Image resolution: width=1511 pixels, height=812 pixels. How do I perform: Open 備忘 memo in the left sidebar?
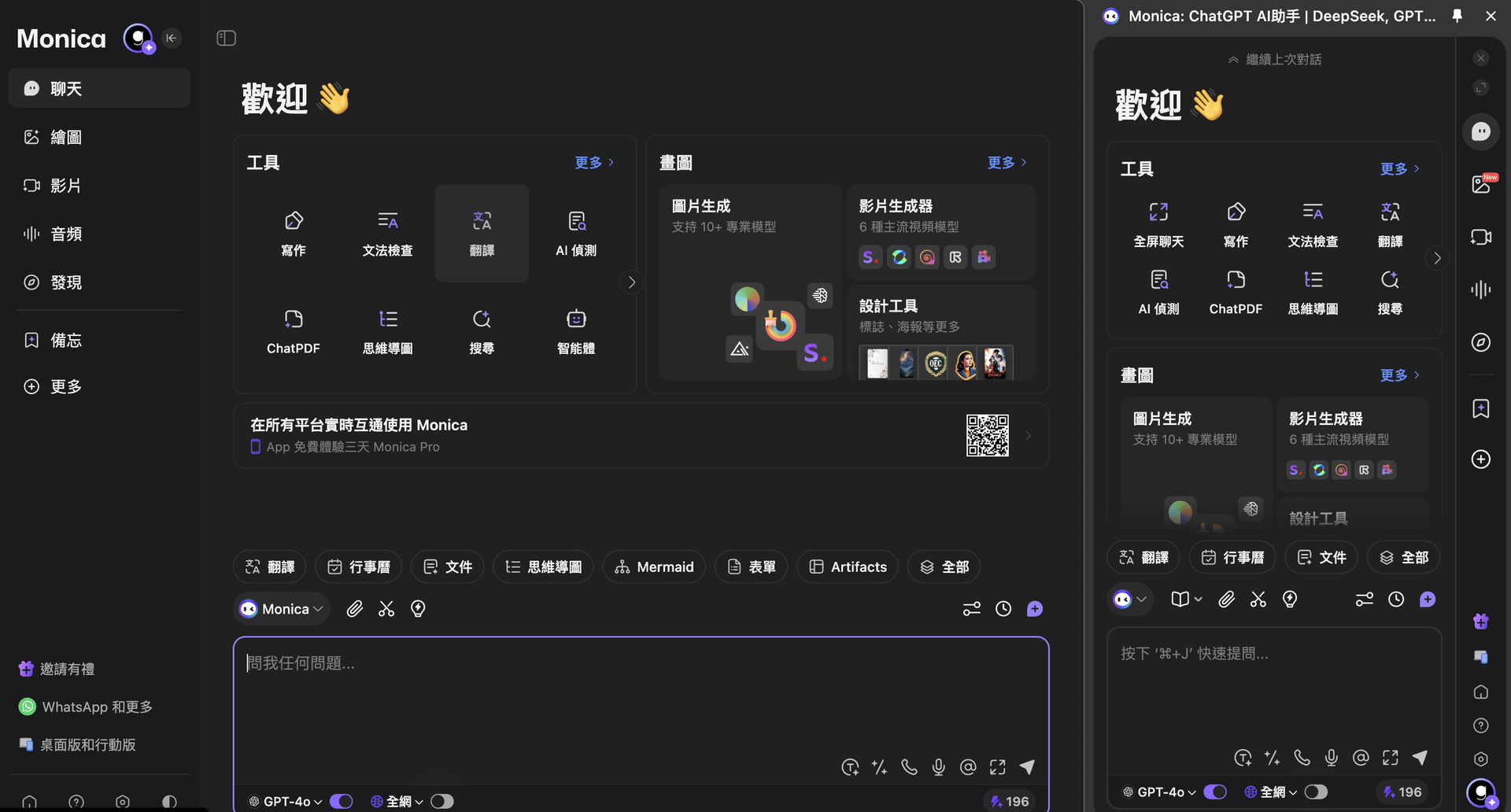pos(66,340)
